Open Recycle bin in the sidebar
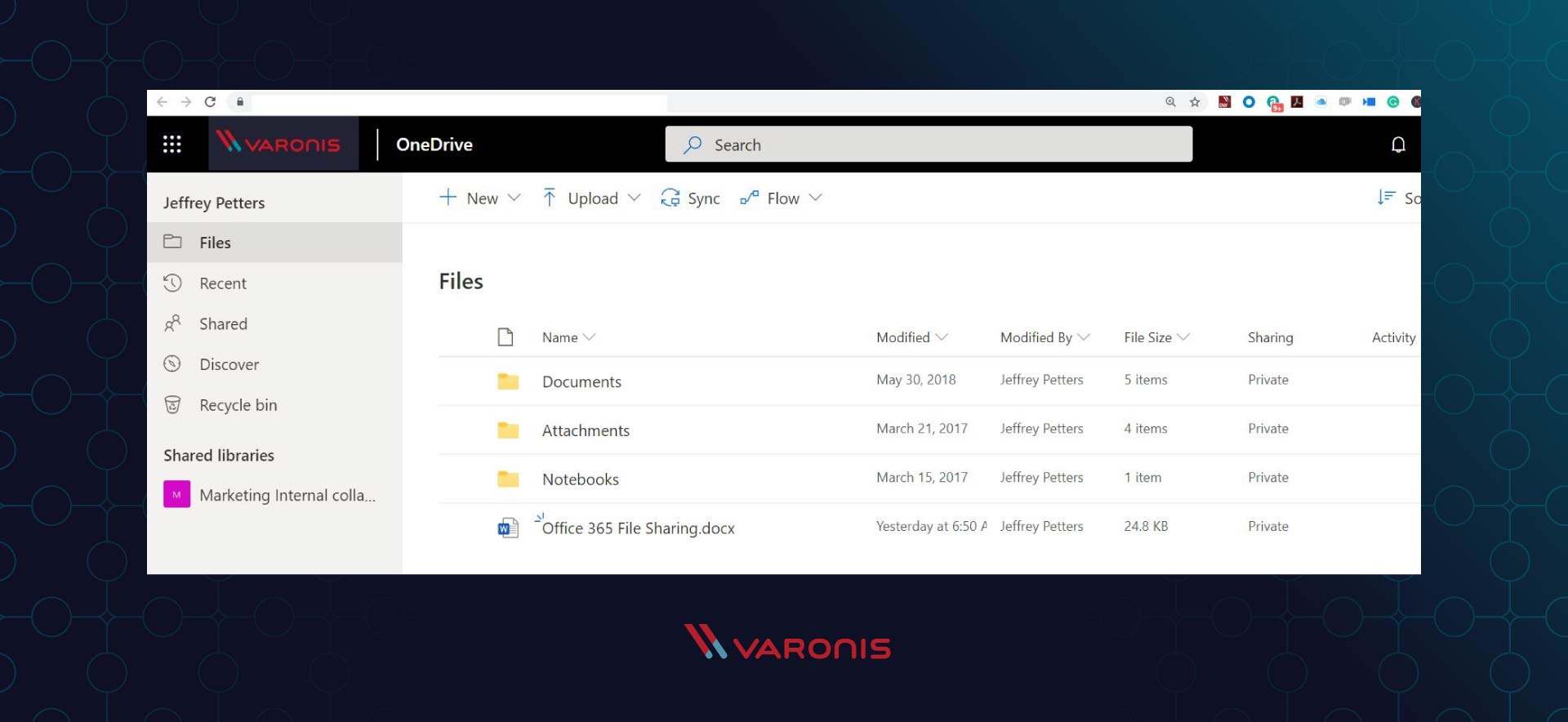The image size is (1568, 722). point(274,405)
